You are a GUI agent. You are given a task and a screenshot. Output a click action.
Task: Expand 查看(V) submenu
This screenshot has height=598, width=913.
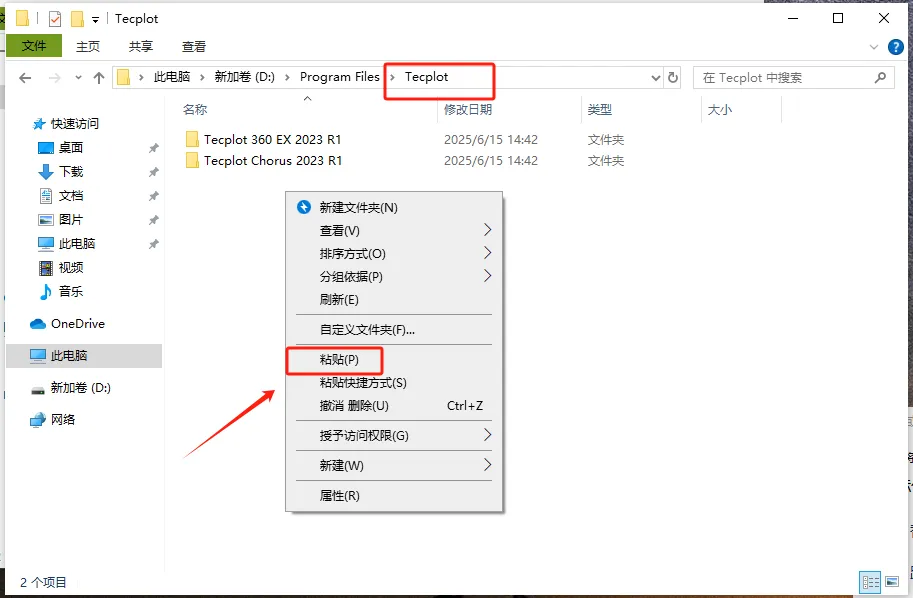tap(394, 231)
